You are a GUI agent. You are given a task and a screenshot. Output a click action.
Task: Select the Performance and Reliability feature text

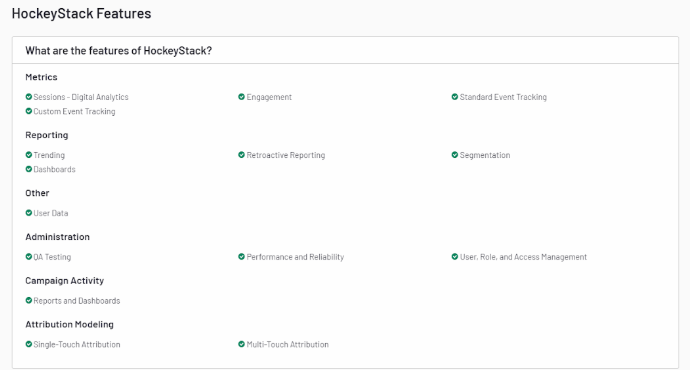pos(295,257)
